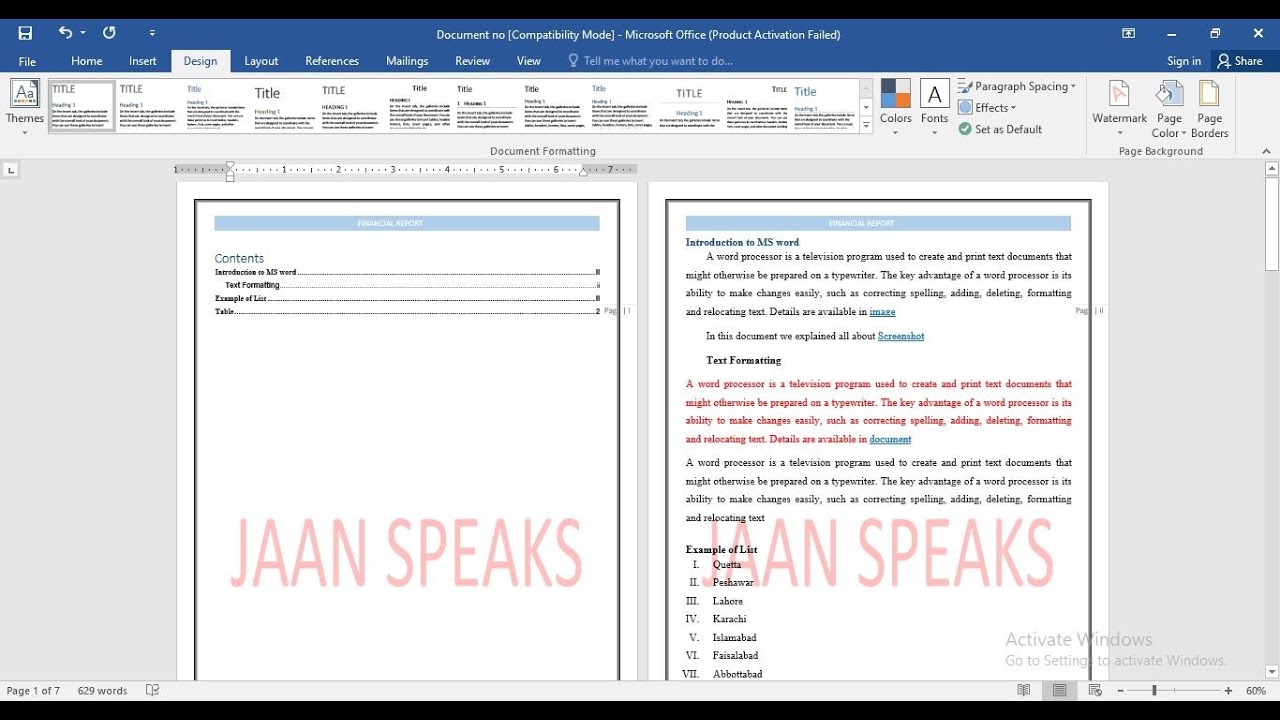This screenshot has height=720, width=1280.
Task: Expand the Document Formatting gallery with More arrow
Action: pos(866,125)
